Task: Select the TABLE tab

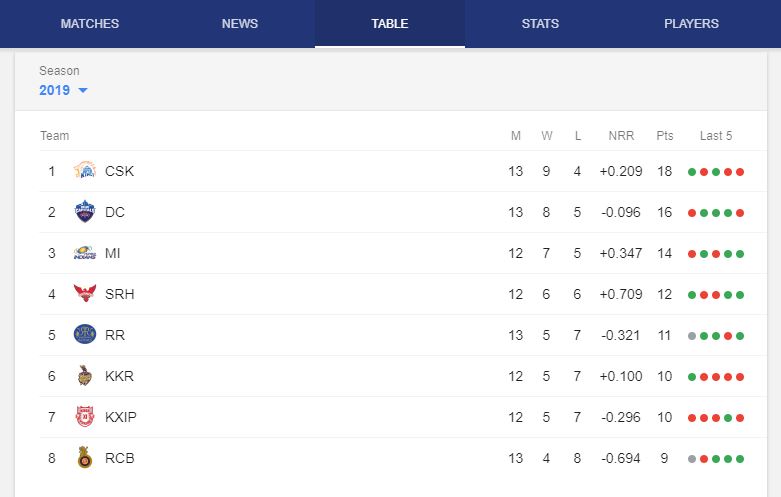Action: click(x=390, y=23)
